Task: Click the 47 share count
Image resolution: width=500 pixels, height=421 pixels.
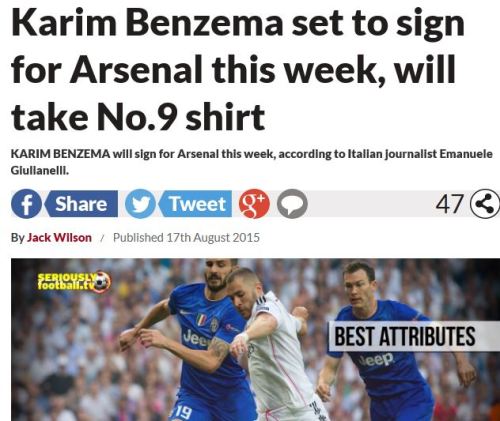Action: point(450,204)
